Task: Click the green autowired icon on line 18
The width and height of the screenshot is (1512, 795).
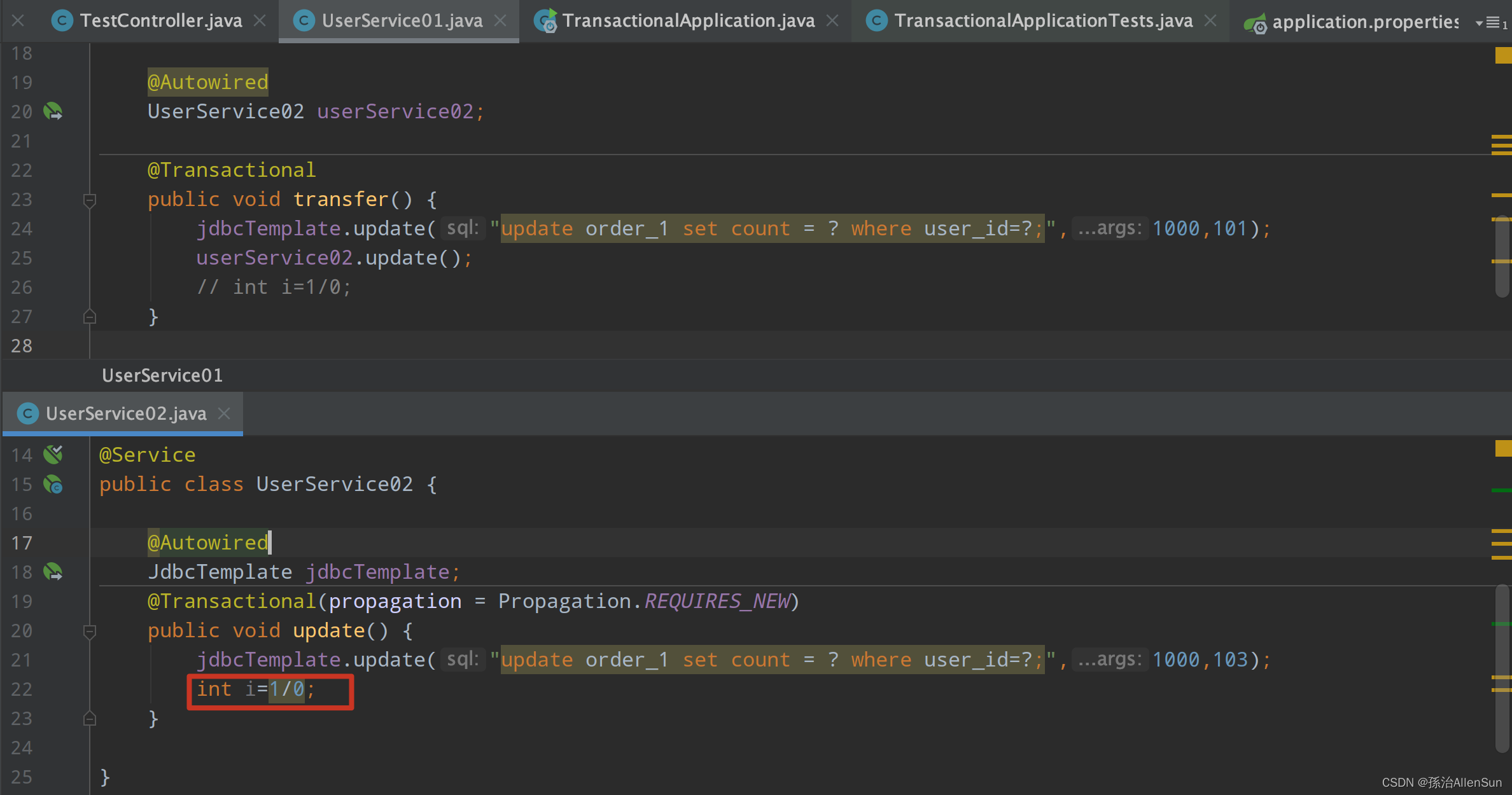Action: point(57,570)
